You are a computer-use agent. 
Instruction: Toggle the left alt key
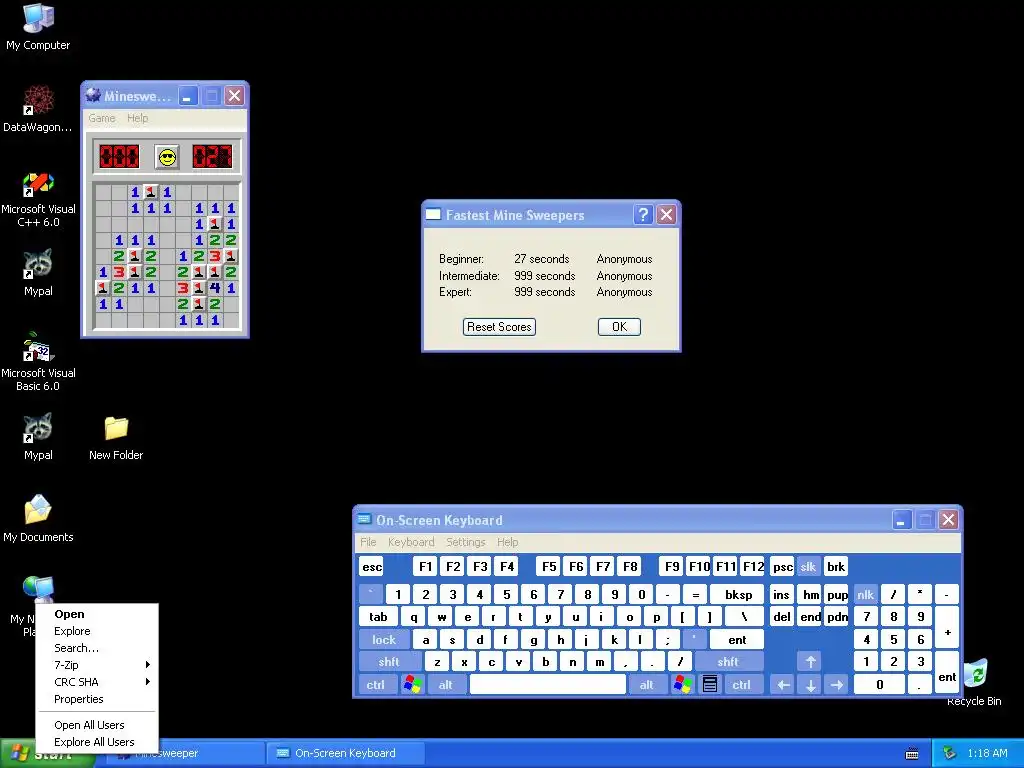coord(446,684)
